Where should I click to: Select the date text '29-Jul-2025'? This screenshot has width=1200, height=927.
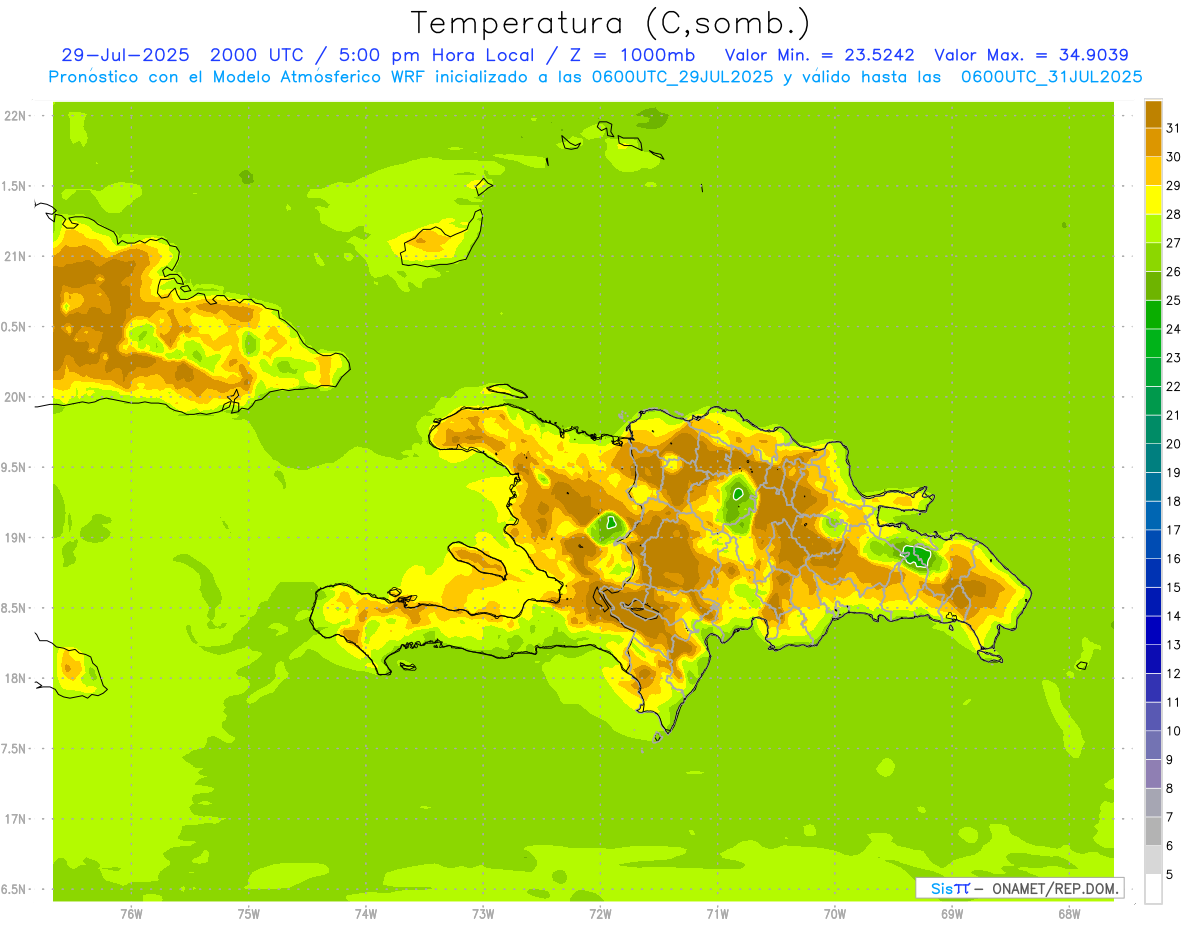(124, 55)
